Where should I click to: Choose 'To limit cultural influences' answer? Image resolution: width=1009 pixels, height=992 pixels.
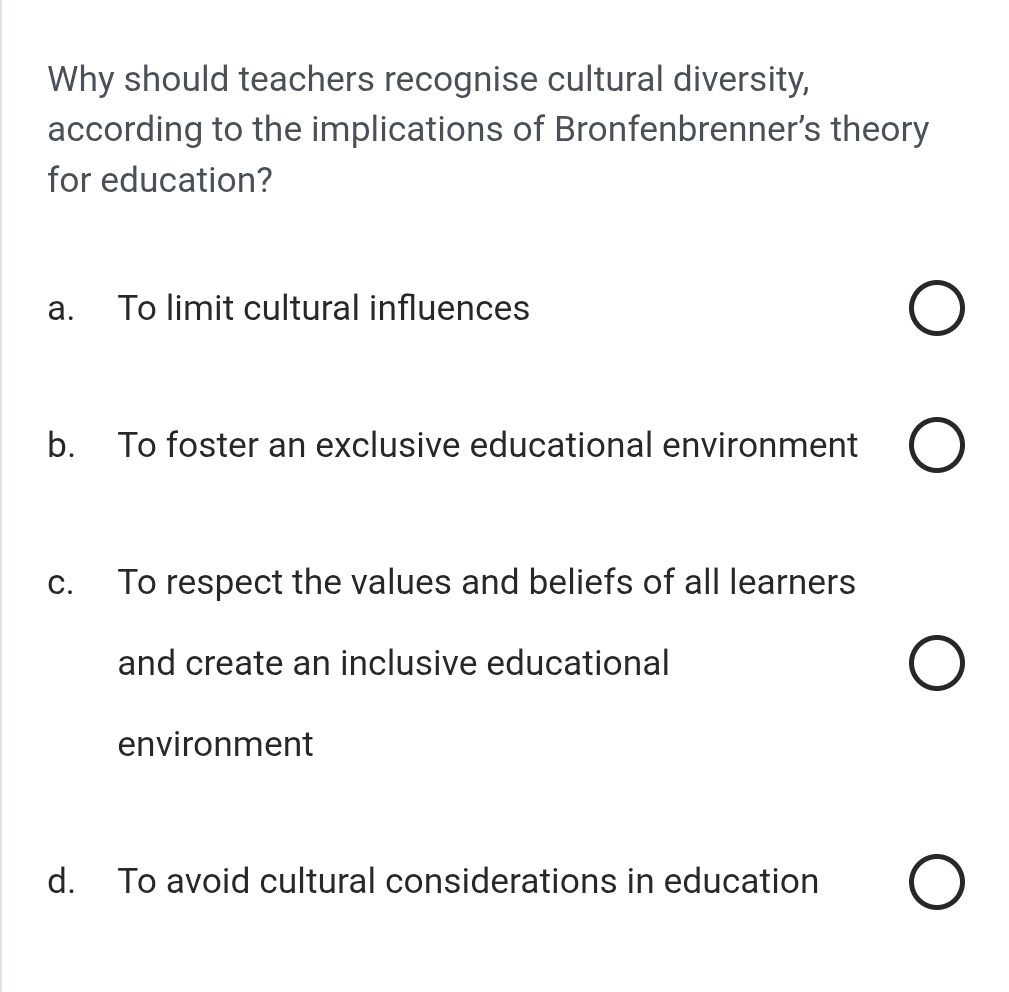[x=323, y=308]
